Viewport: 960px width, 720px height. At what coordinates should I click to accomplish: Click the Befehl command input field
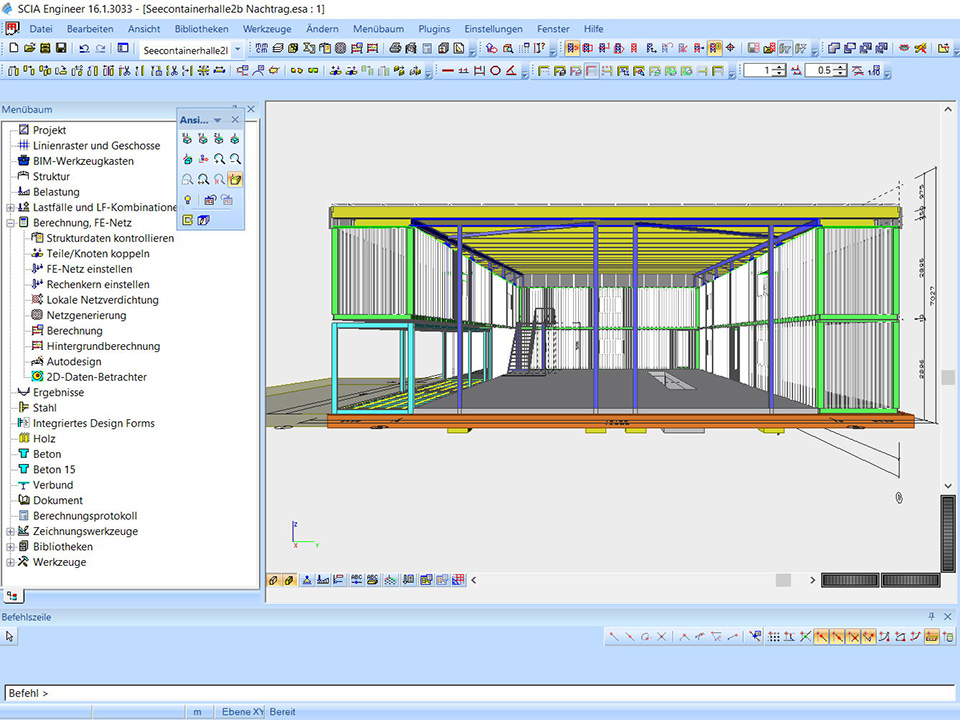click(x=480, y=693)
